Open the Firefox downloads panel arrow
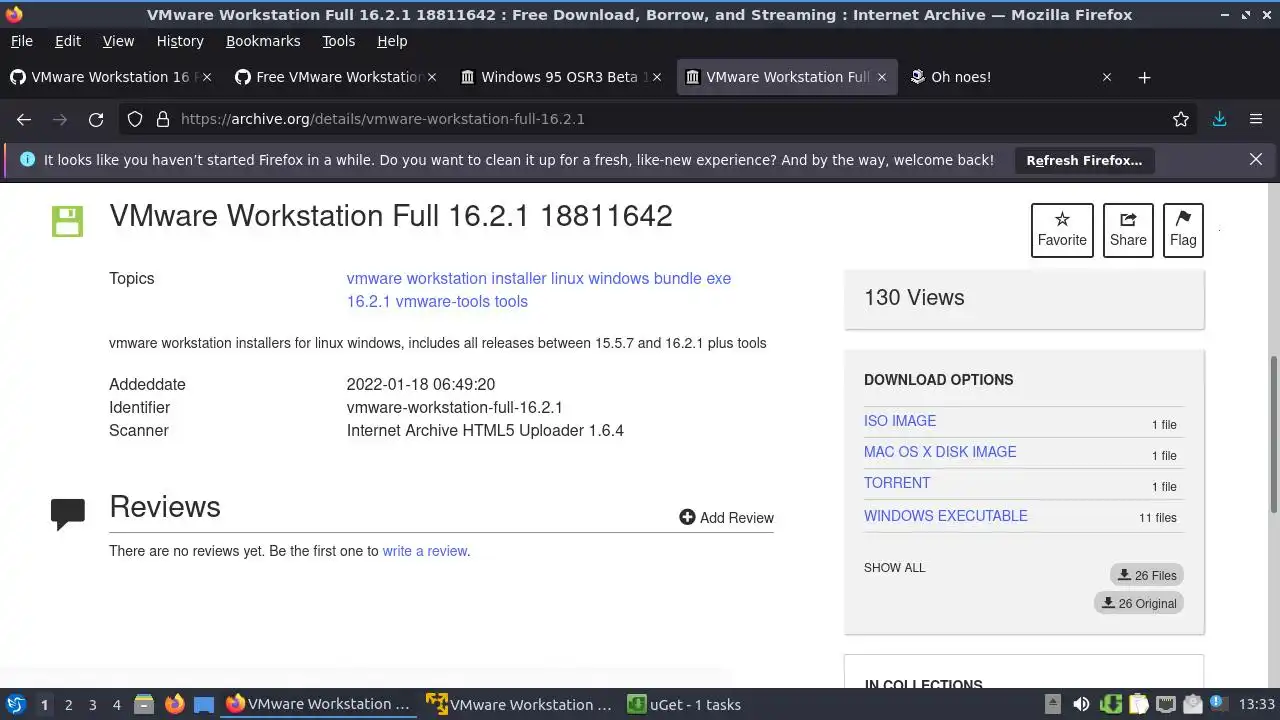The width and height of the screenshot is (1280, 720). tap(1219, 119)
